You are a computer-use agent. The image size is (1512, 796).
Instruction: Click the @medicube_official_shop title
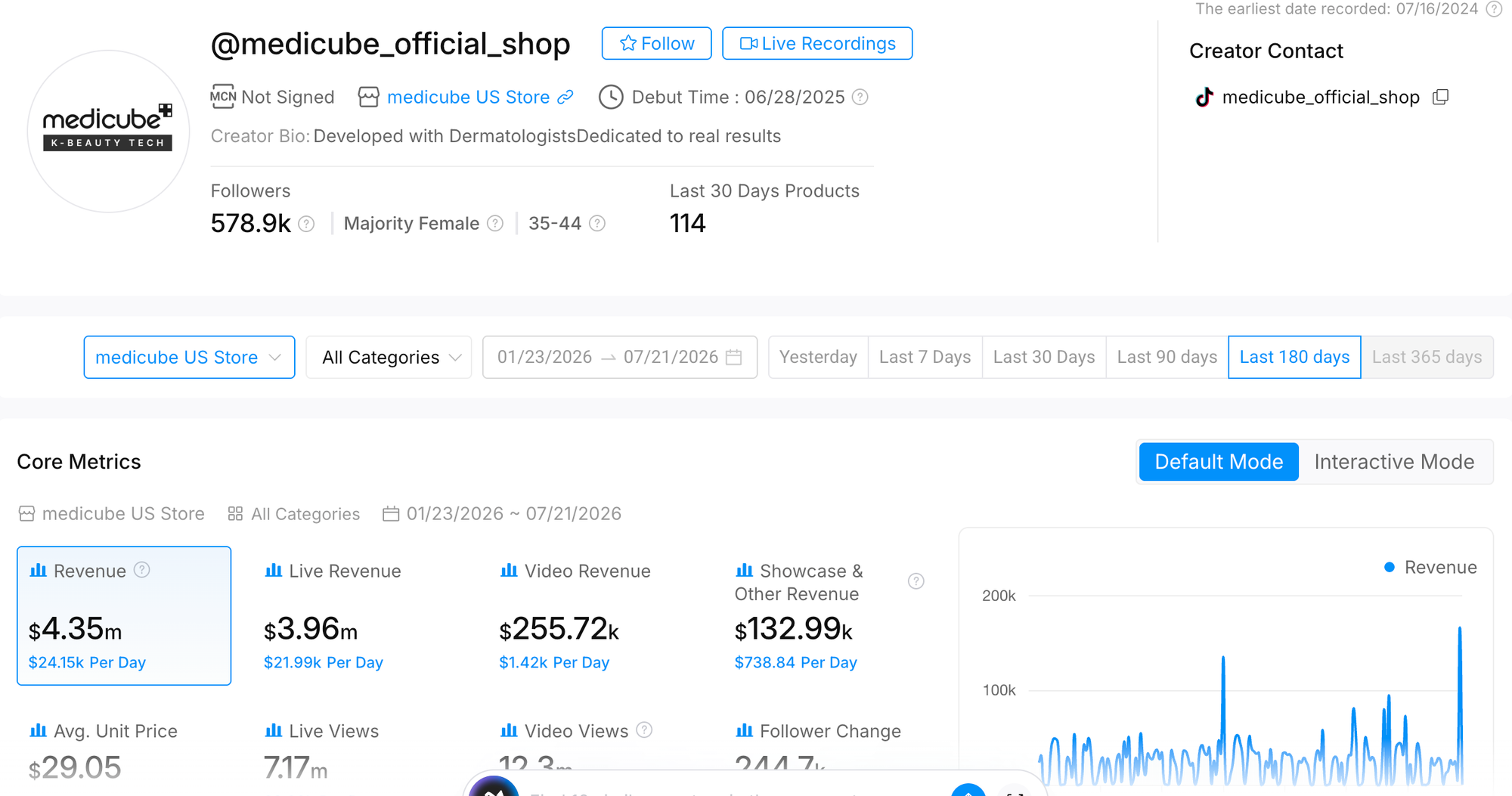(390, 44)
